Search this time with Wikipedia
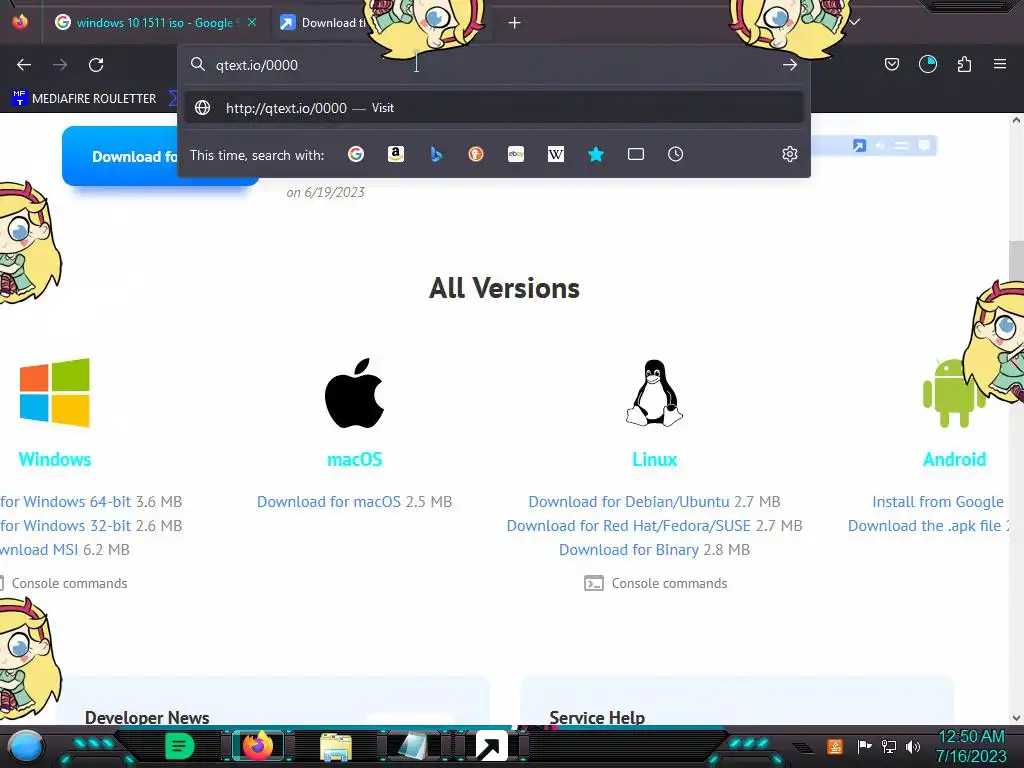The image size is (1024, 768). [556, 154]
